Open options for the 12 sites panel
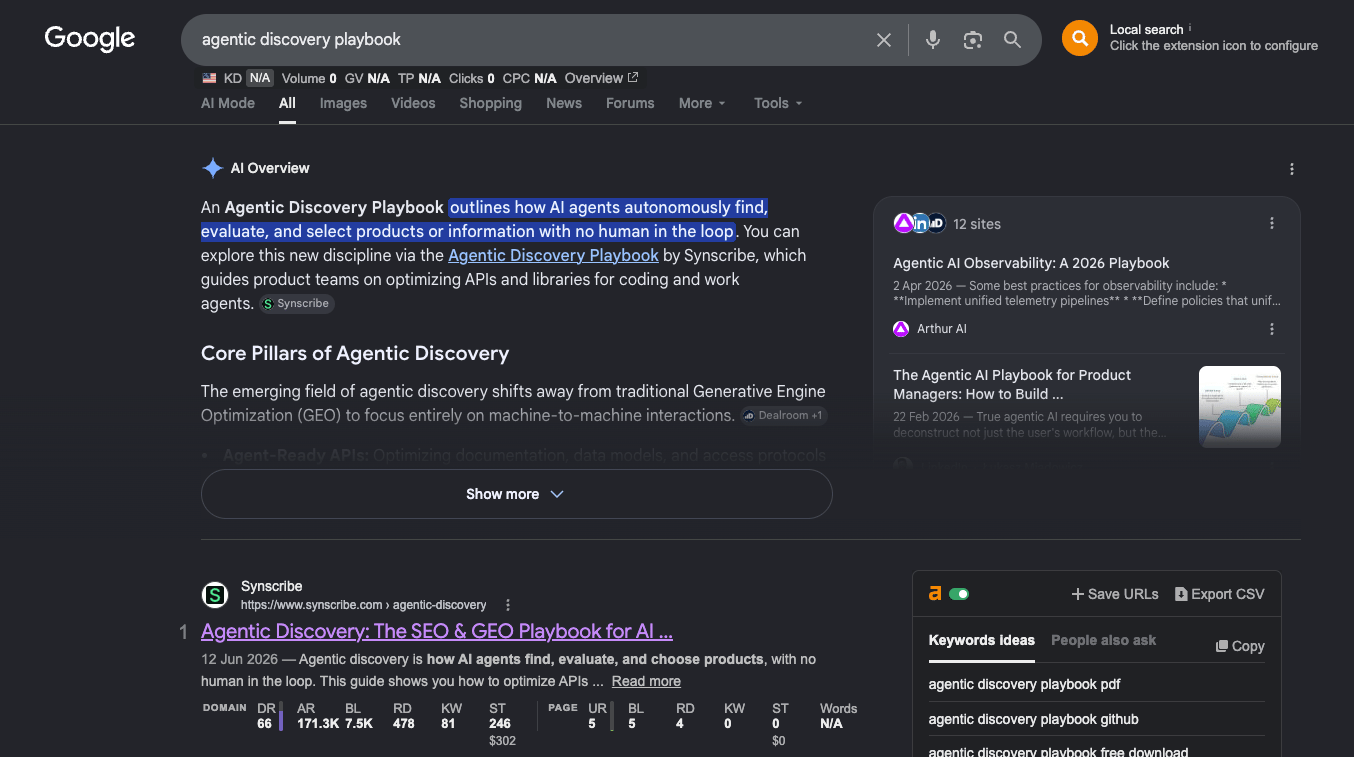The height and width of the screenshot is (757, 1354). [1272, 224]
